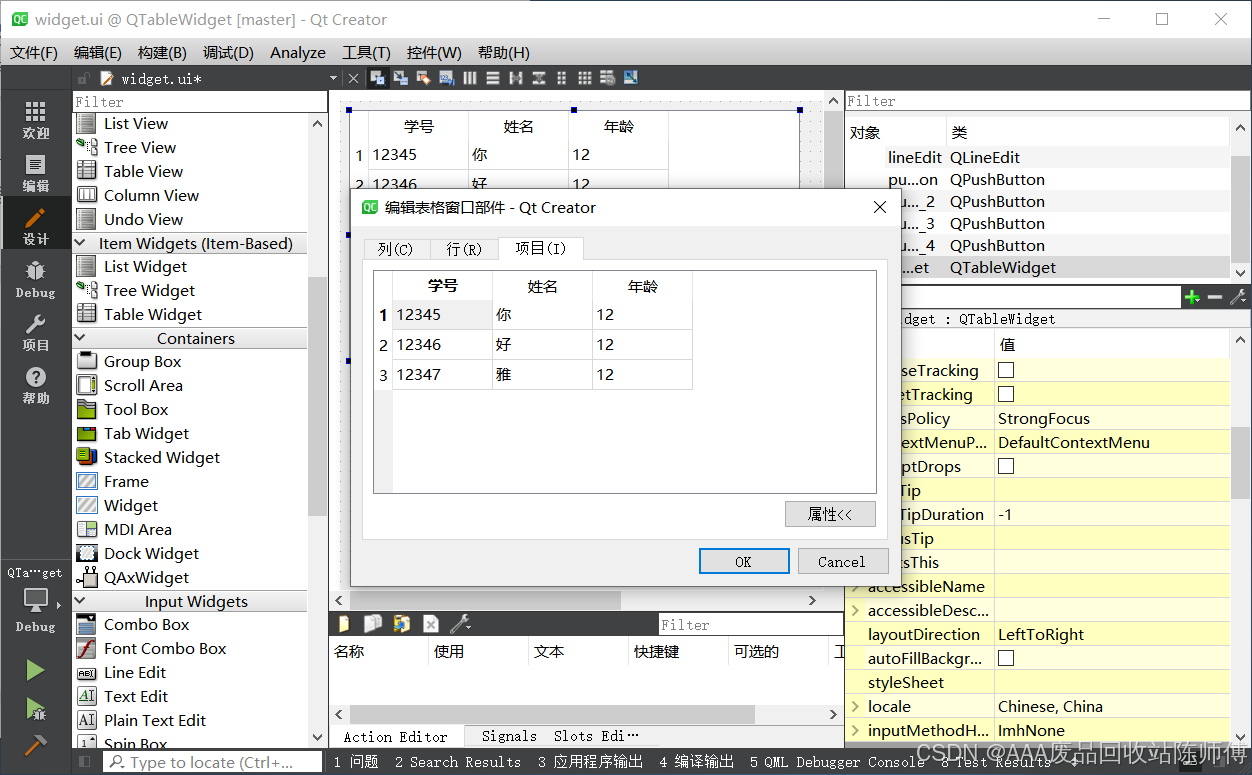Collapse Item Widgets (Item-Based) category
Viewport: 1252px width, 775px height.
tap(82, 243)
